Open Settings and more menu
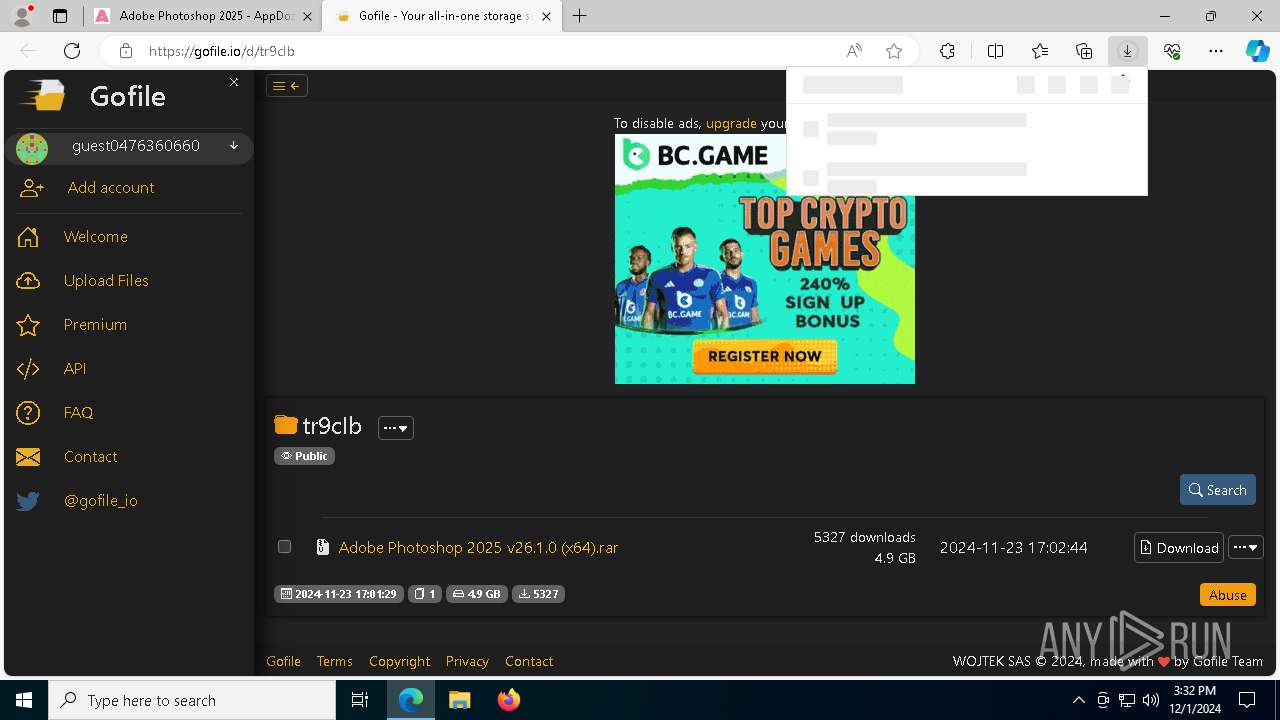This screenshot has width=1280, height=720. coord(1216,51)
